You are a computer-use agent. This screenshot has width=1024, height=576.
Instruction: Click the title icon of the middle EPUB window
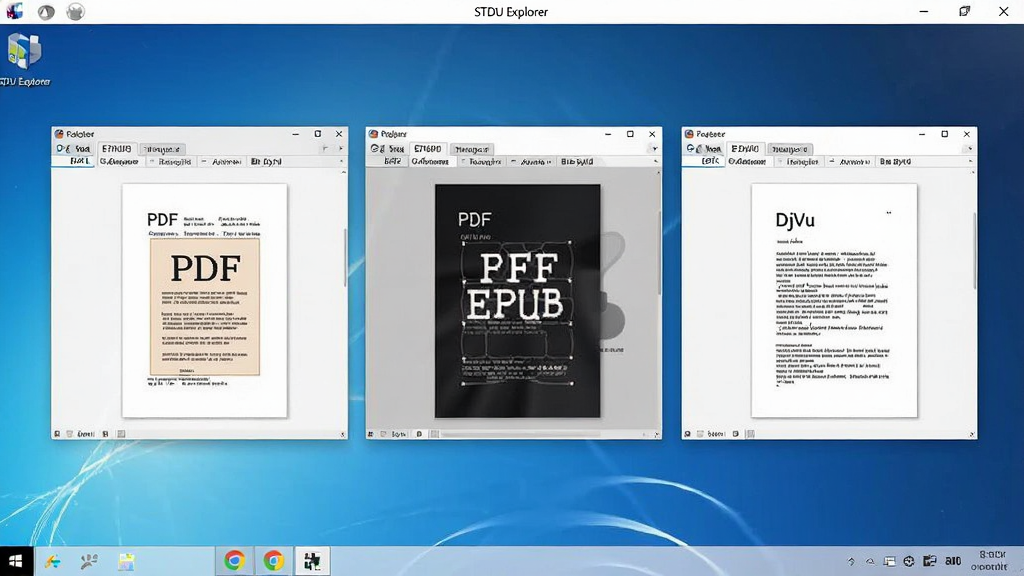coord(374,134)
